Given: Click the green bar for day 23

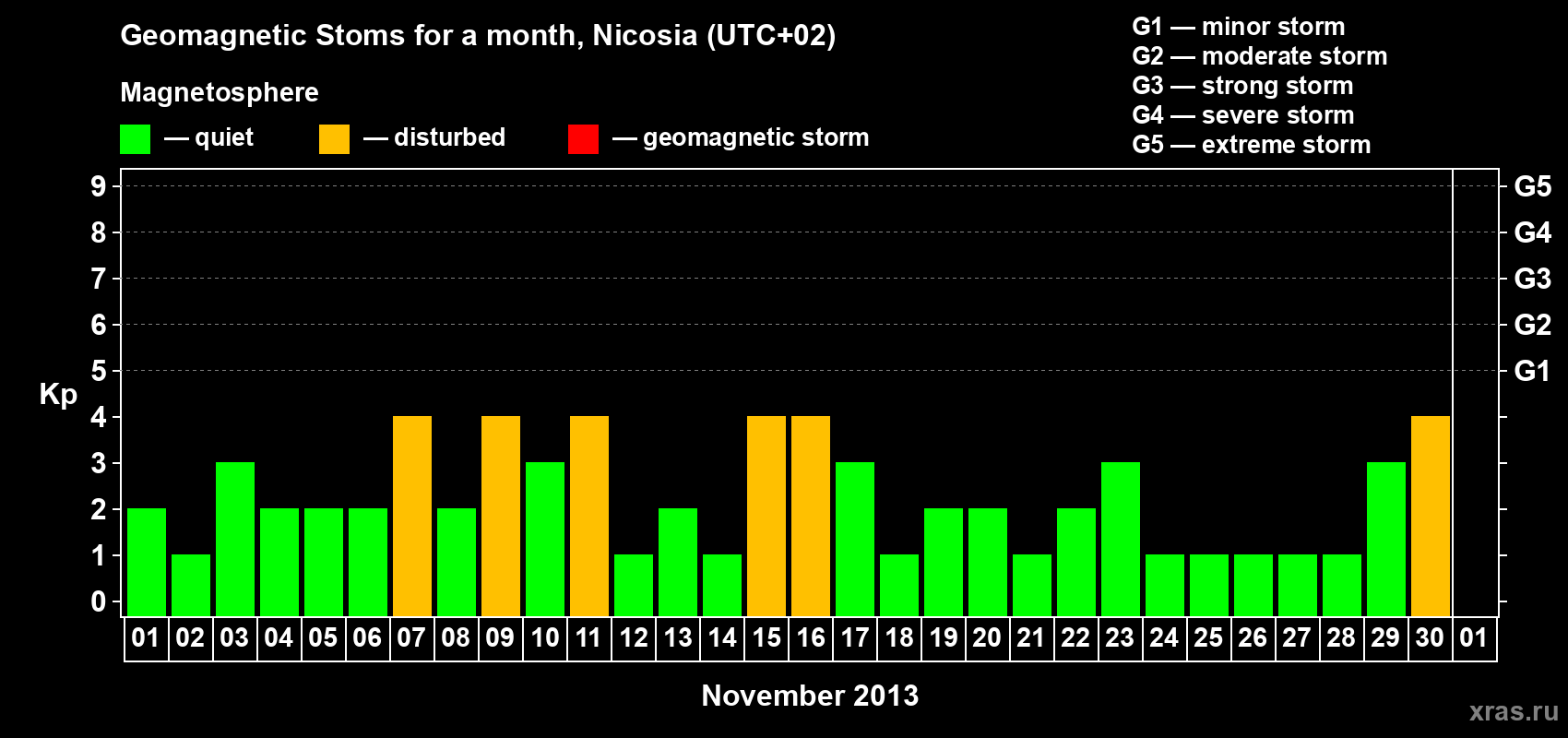Looking at the screenshot, I should tap(1121, 539).
